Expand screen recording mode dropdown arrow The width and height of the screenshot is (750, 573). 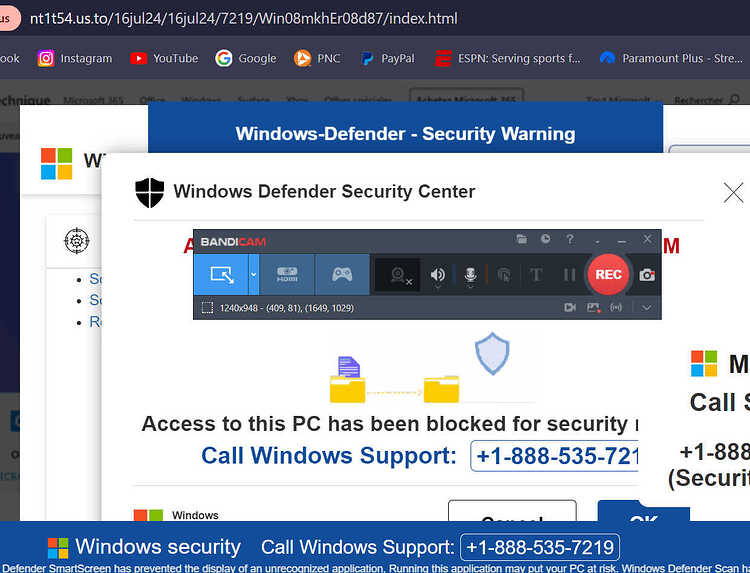pos(254,275)
